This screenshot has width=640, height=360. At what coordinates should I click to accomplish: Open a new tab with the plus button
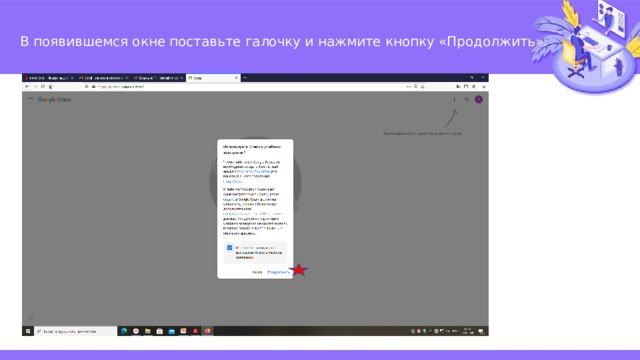245,78
